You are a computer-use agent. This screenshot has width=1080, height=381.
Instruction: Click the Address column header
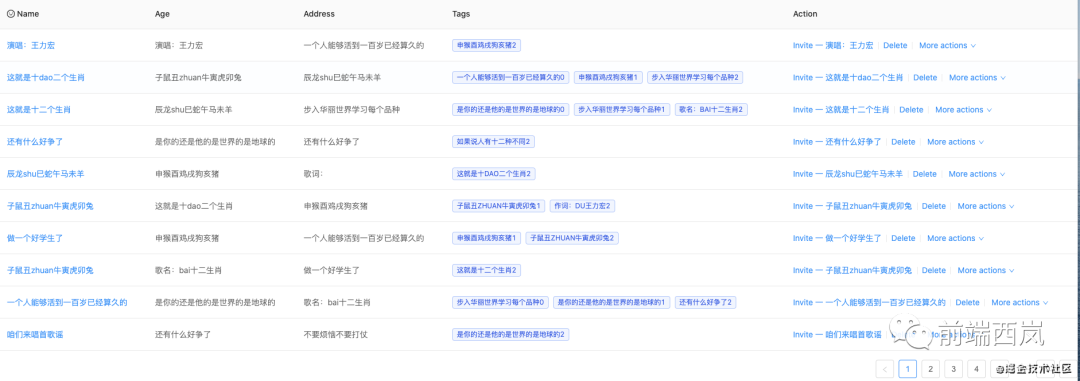click(x=319, y=14)
